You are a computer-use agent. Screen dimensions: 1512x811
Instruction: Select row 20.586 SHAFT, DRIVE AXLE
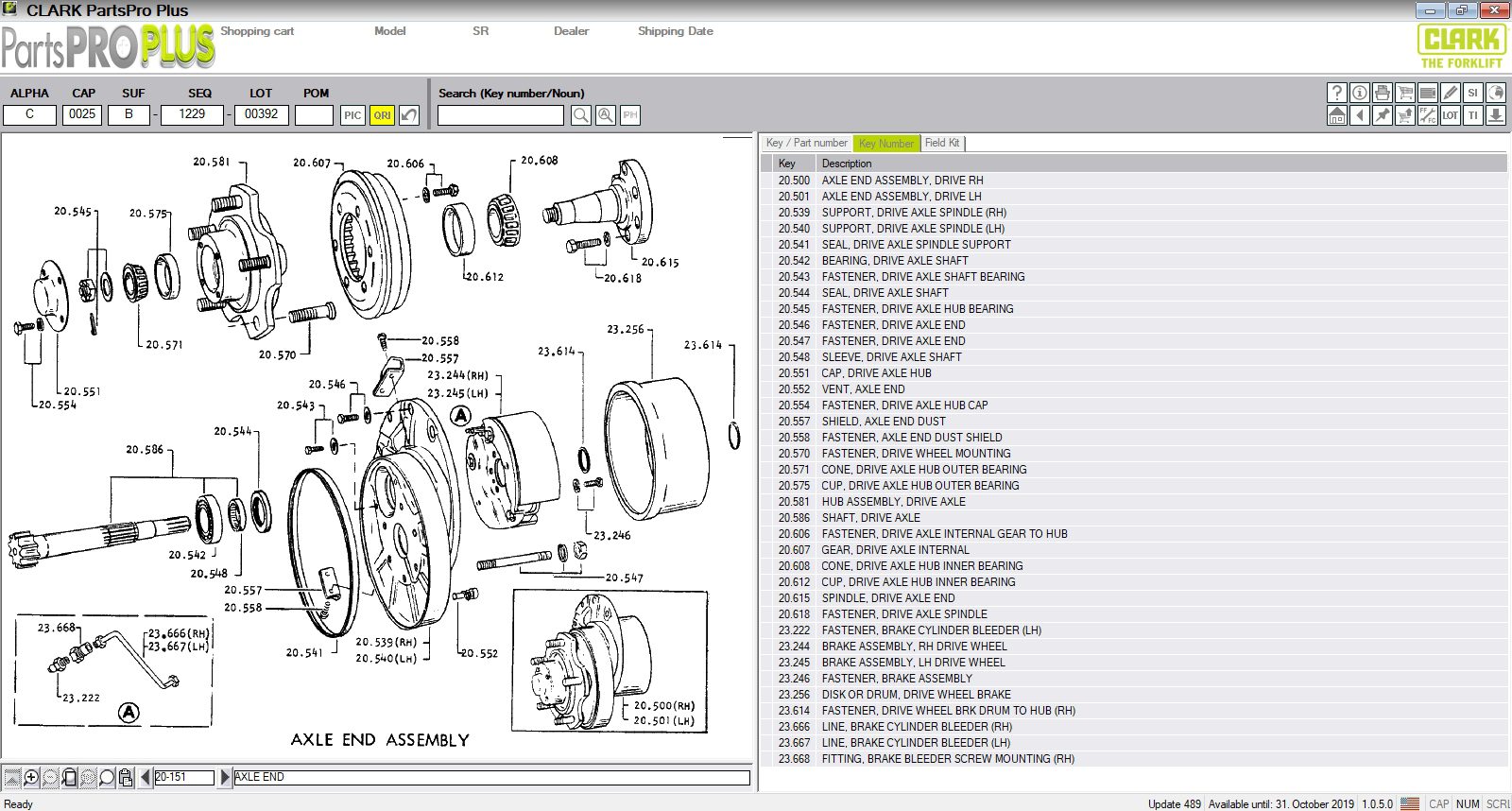(x=1134, y=518)
